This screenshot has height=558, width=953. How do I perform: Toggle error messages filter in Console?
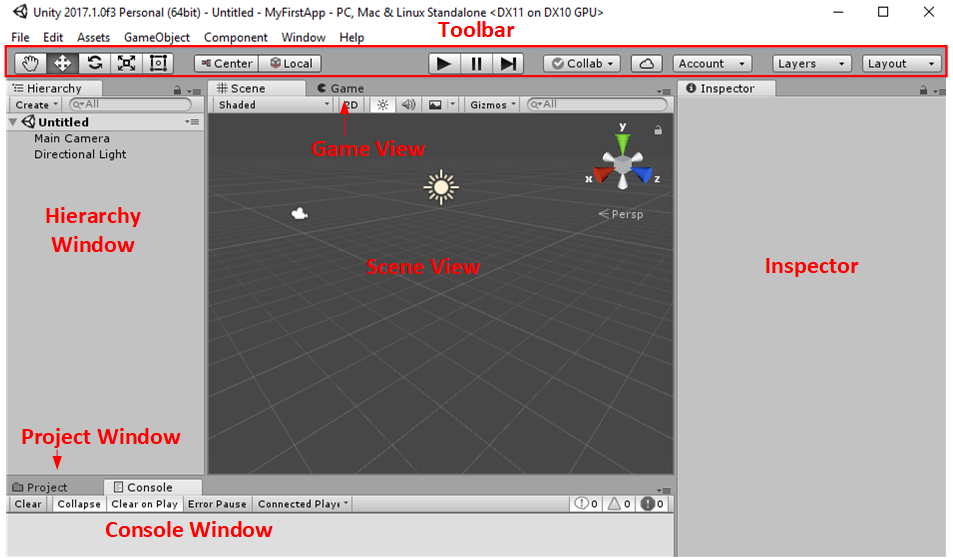tap(652, 504)
